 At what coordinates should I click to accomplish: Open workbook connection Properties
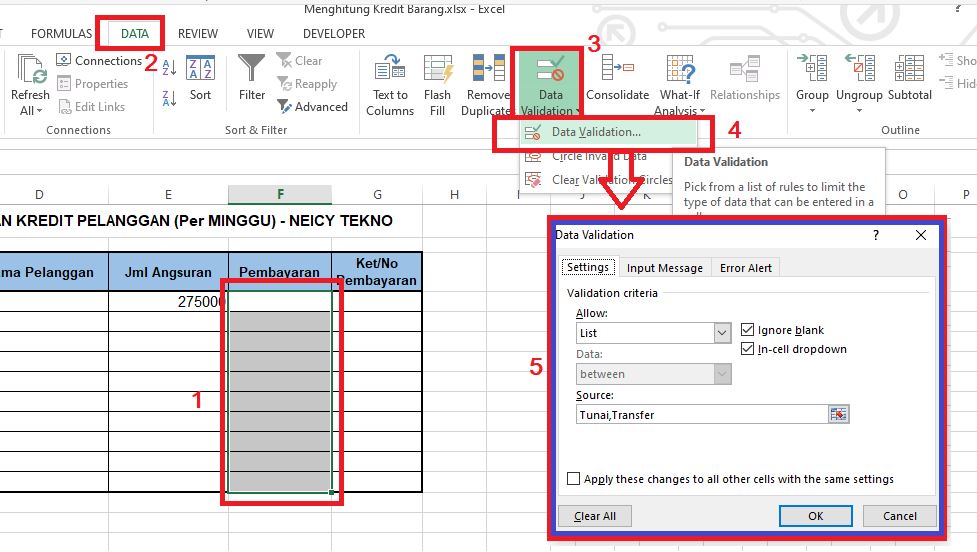click(92, 83)
